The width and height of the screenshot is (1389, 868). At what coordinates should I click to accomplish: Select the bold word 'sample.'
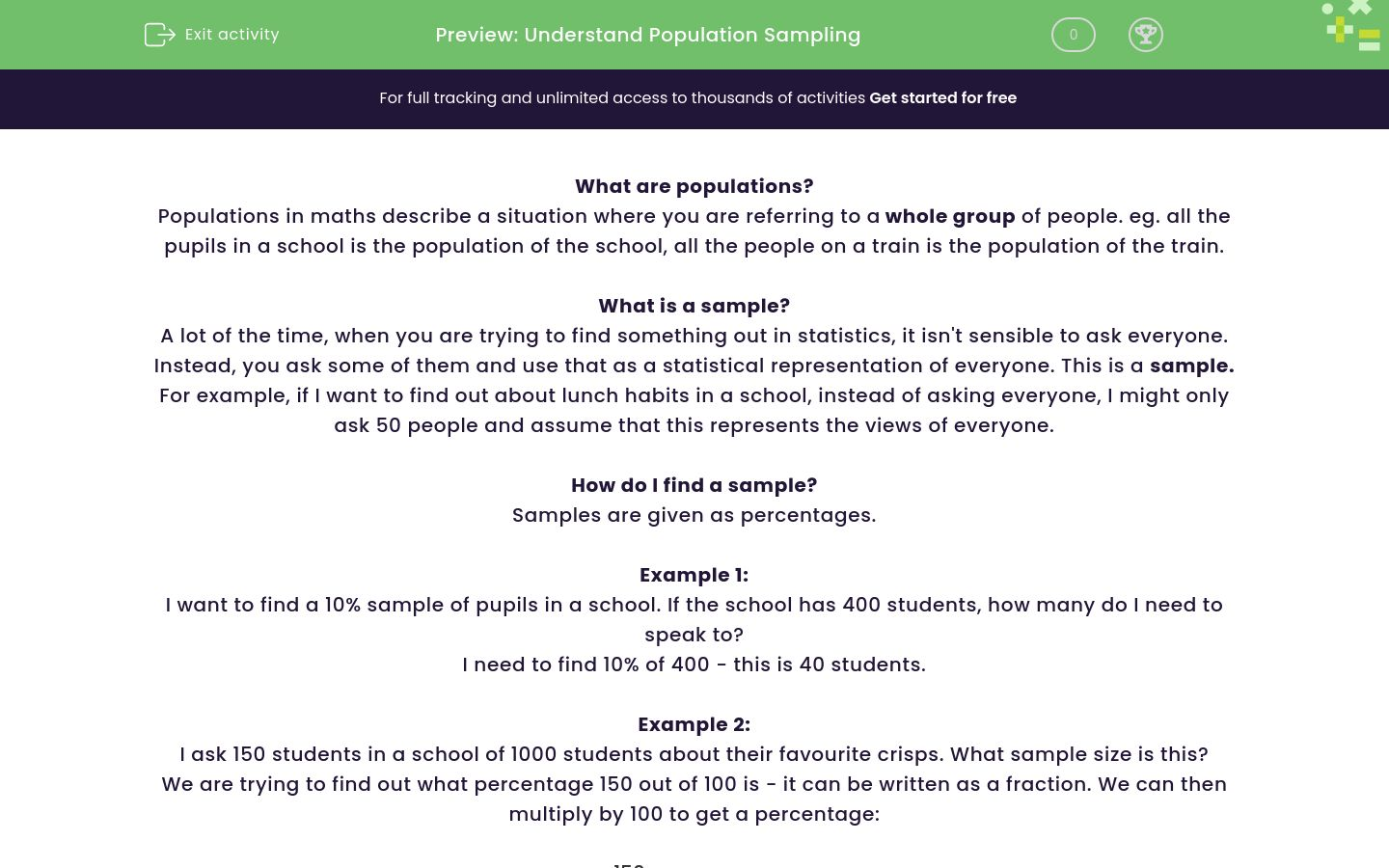pos(1192,366)
